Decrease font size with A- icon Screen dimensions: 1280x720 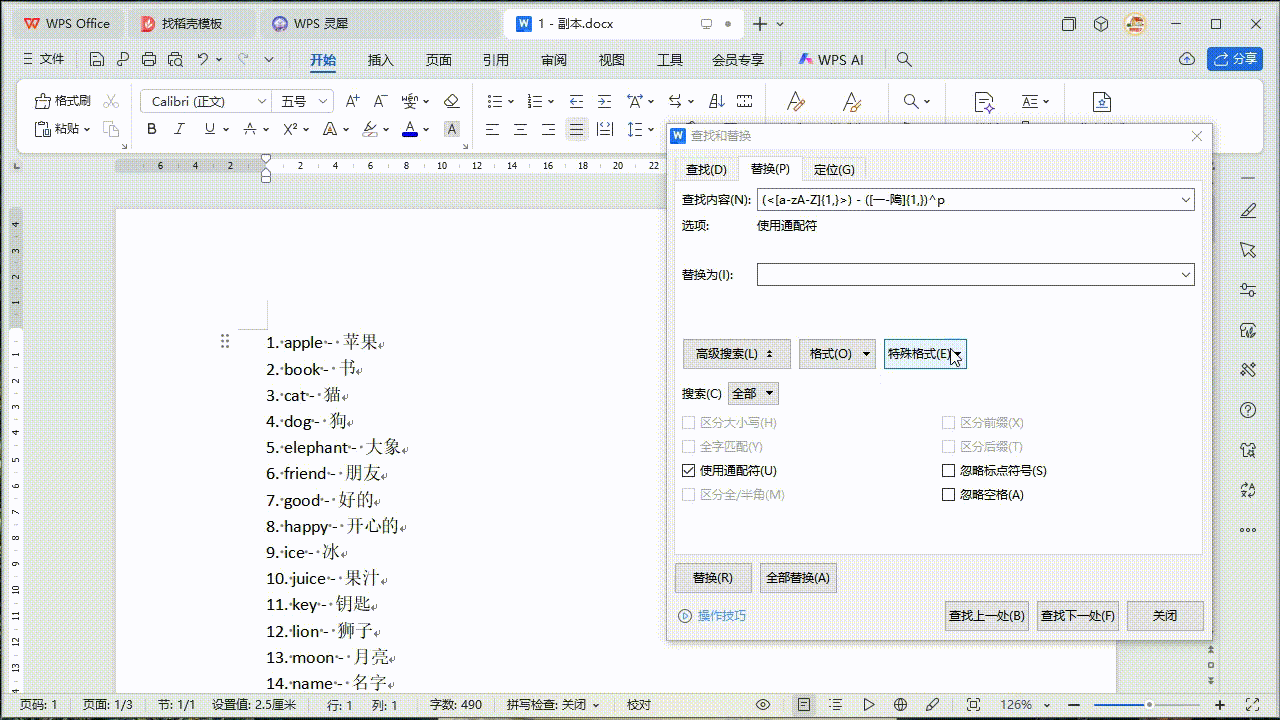tap(380, 101)
